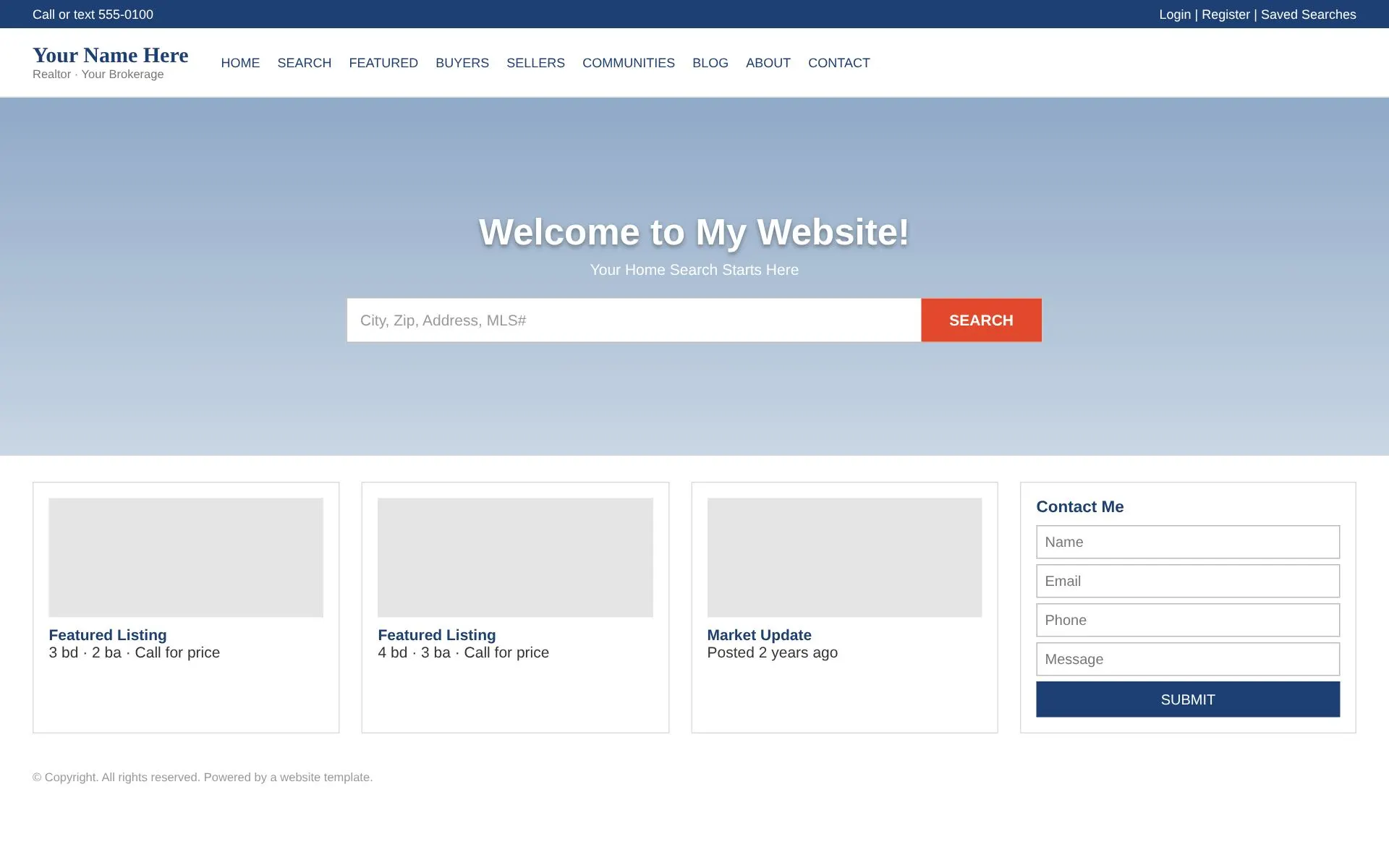Click the Login link
Viewport: 1389px width, 868px height.
point(1175,14)
